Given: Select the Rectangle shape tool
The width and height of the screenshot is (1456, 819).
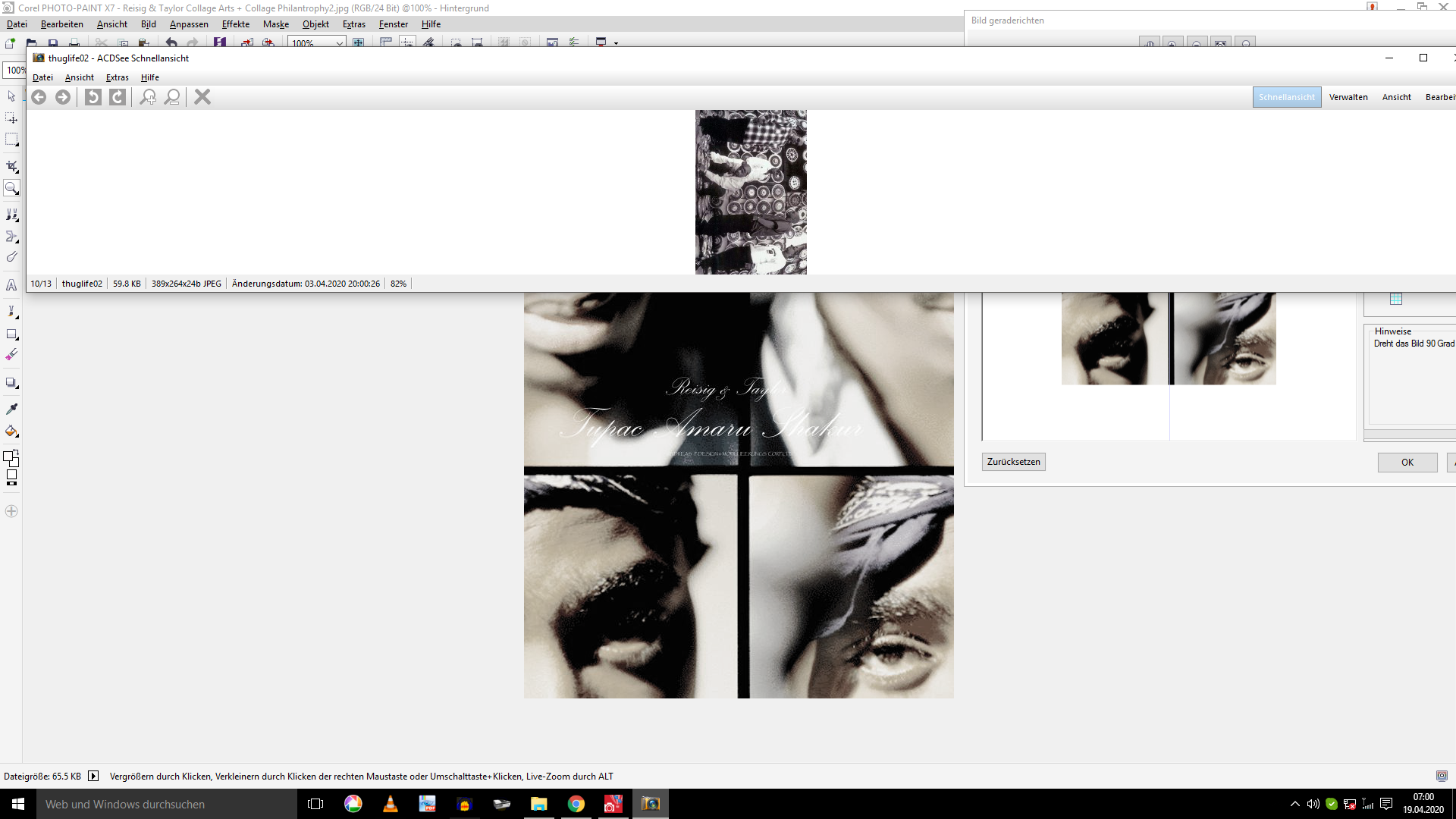Looking at the screenshot, I should pos(11,334).
